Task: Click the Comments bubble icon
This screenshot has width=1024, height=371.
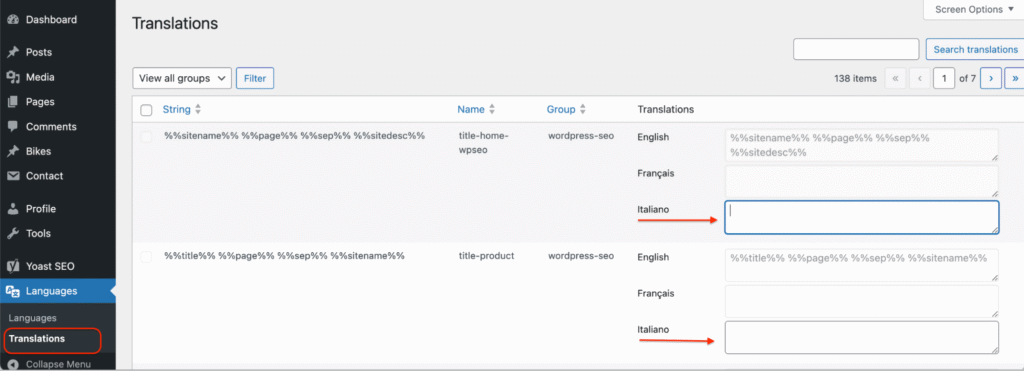Action: click(x=12, y=127)
